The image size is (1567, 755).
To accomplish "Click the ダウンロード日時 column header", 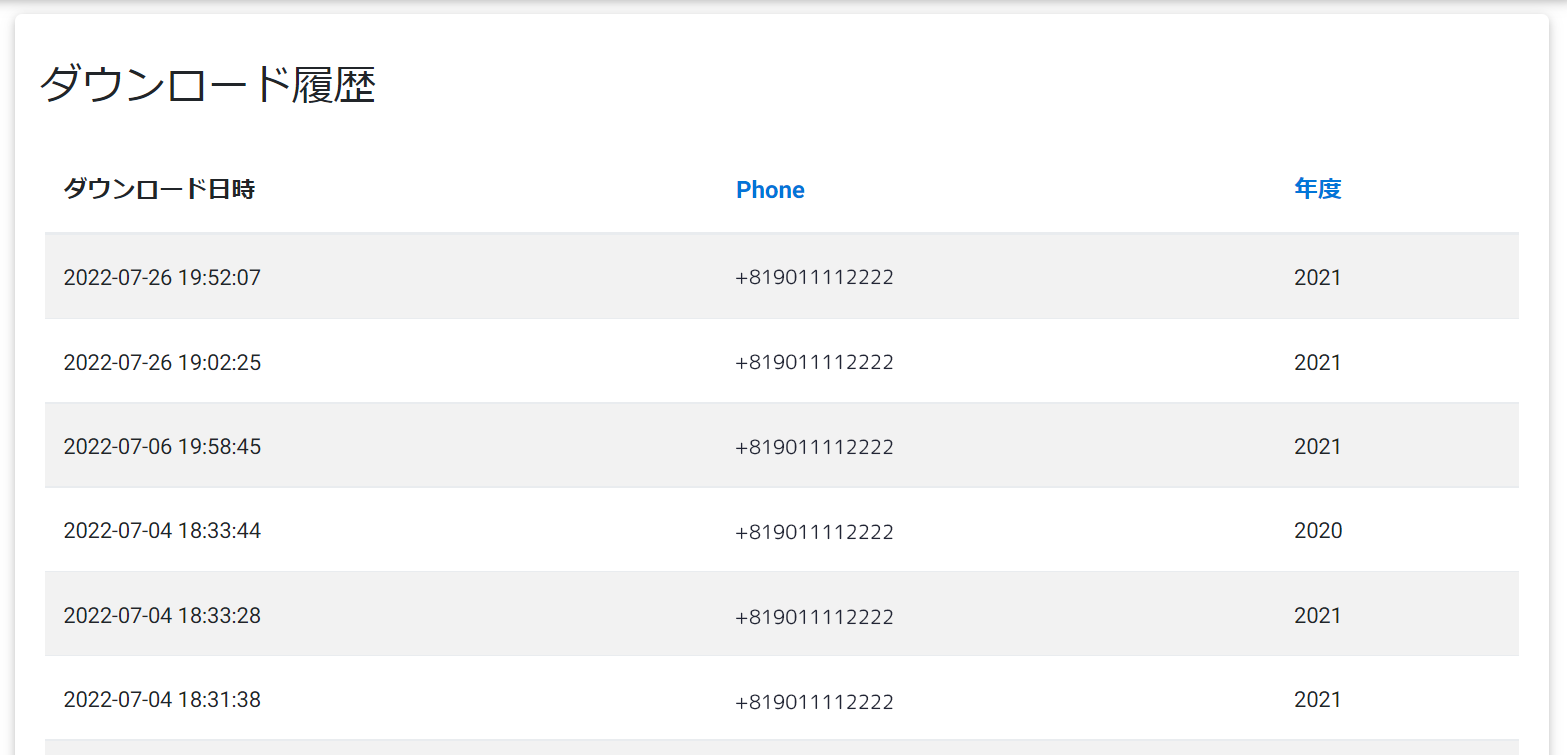I will pos(160,189).
